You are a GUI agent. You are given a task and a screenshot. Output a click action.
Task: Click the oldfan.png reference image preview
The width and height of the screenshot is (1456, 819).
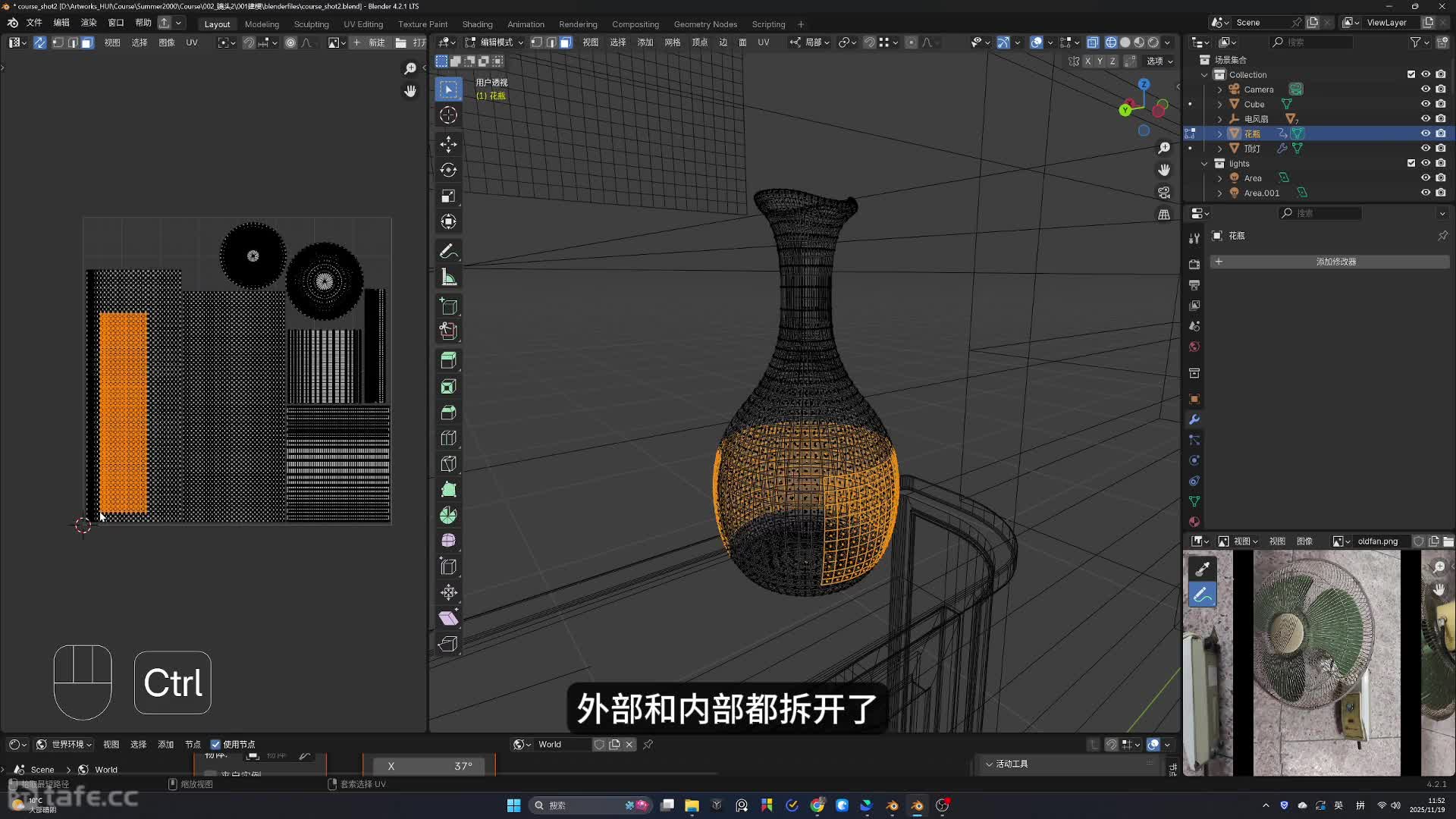[x=1326, y=661]
